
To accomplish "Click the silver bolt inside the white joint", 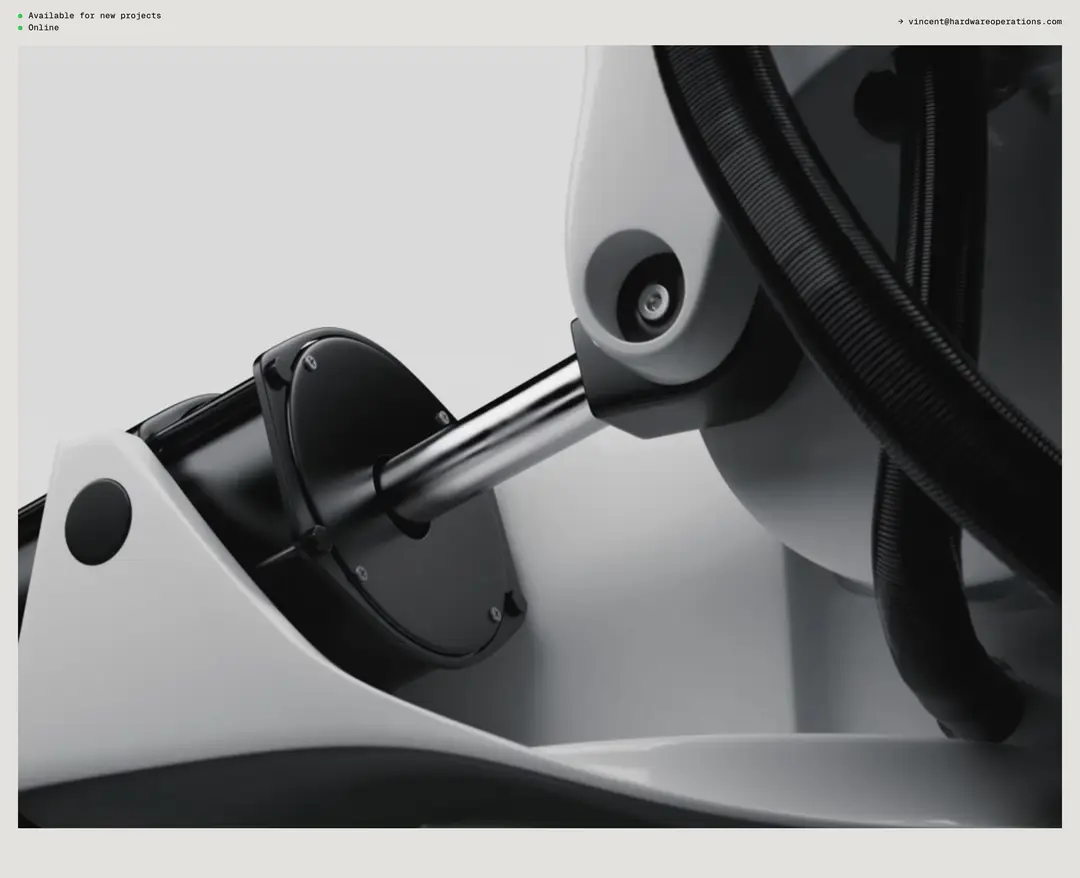I will (x=652, y=302).
